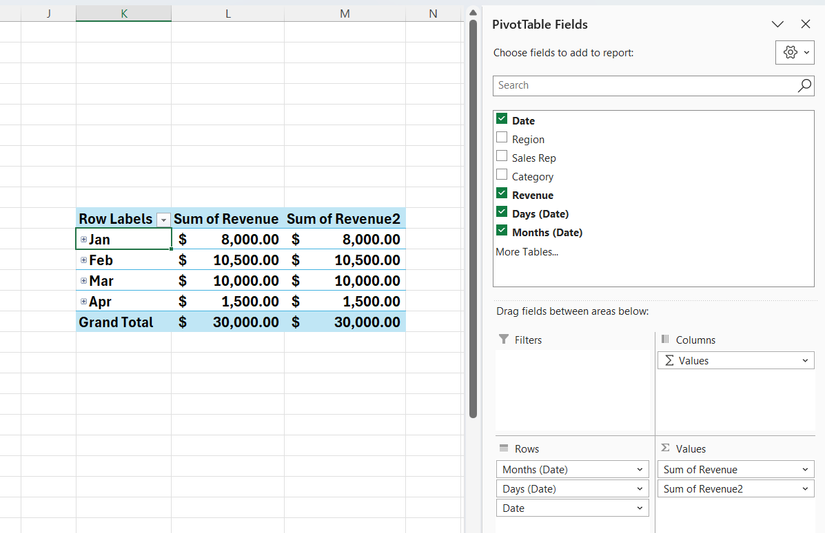Click the search magnifier icon in field search
Image resolution: width=825 pixels, height=533 pixels.
pyautogui.click(x=804, y=86)
